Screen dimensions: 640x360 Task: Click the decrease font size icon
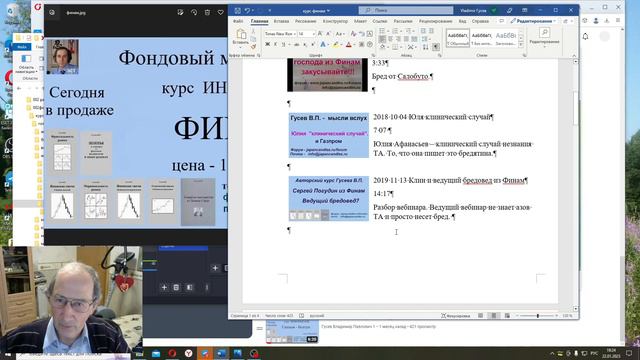[328, 33]
